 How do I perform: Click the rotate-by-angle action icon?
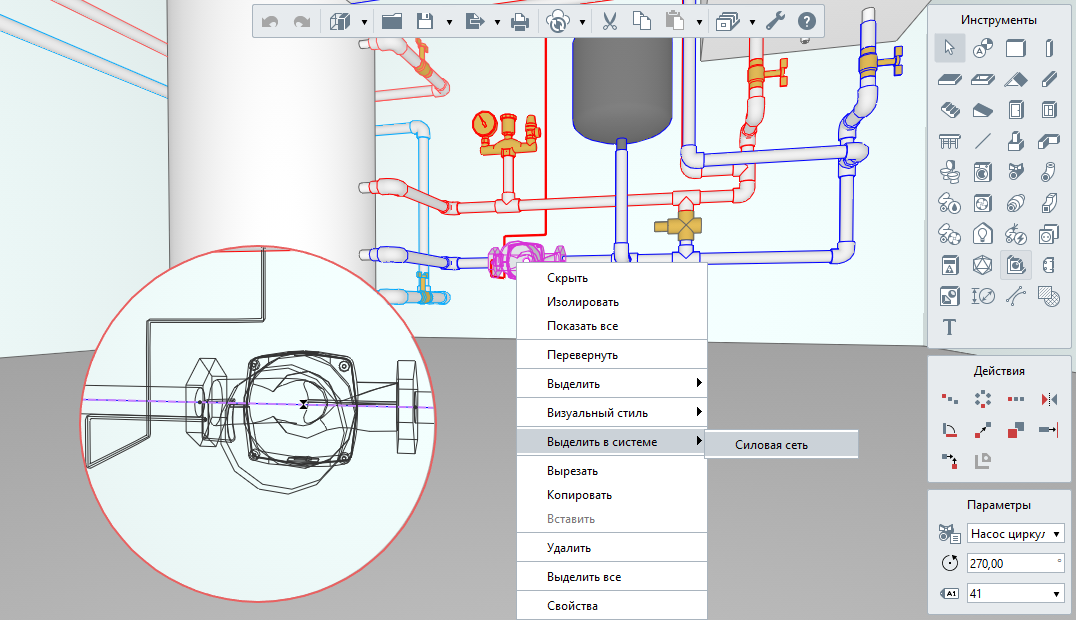point(949,430)
